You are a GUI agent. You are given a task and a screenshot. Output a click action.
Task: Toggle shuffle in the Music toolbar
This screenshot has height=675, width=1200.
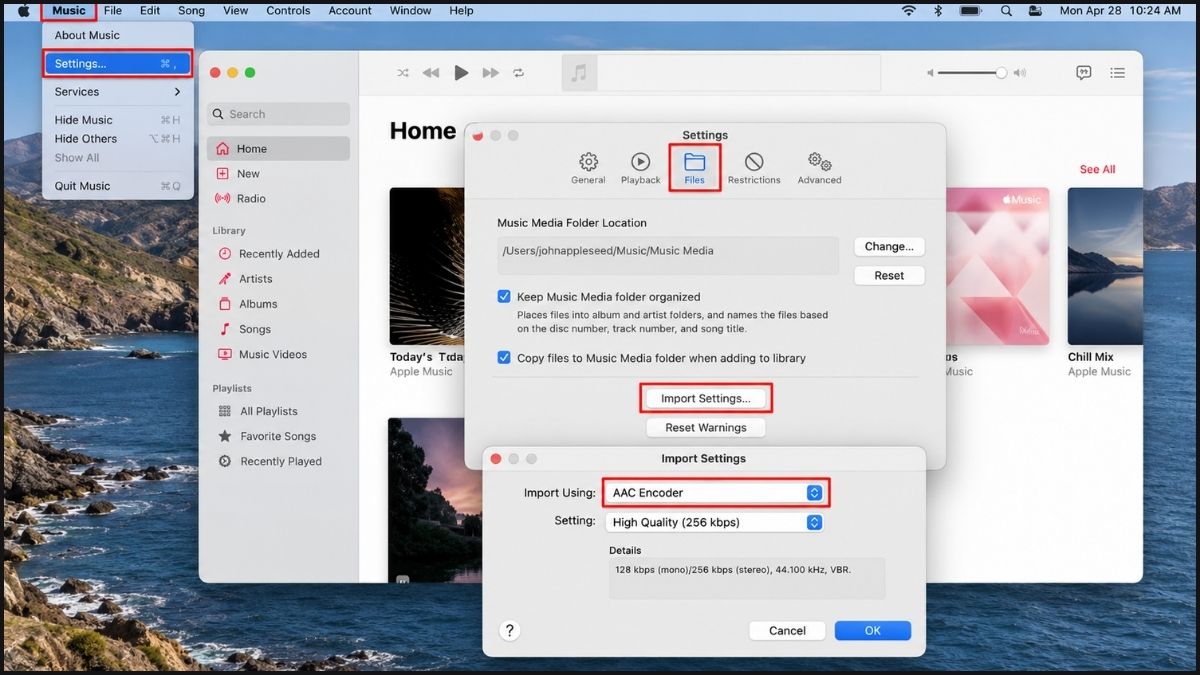(403, 73)
